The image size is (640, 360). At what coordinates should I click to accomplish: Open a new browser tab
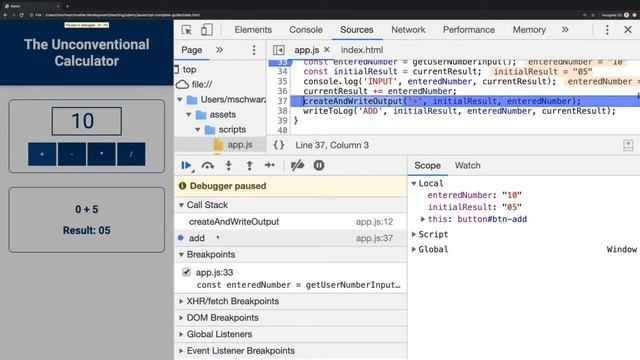[67, 6]
